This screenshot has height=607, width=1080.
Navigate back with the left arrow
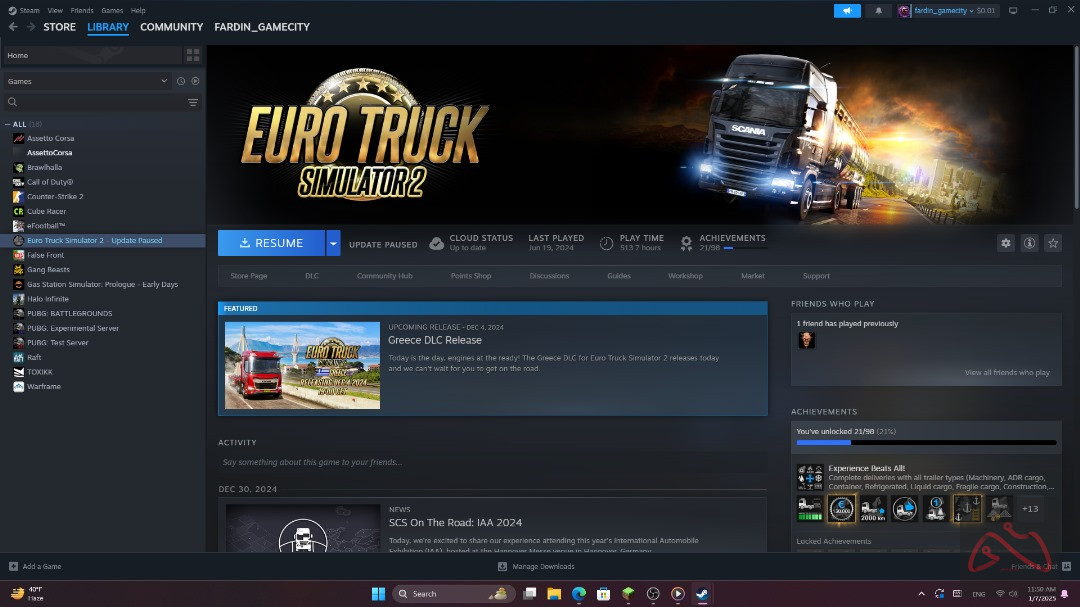13,27
